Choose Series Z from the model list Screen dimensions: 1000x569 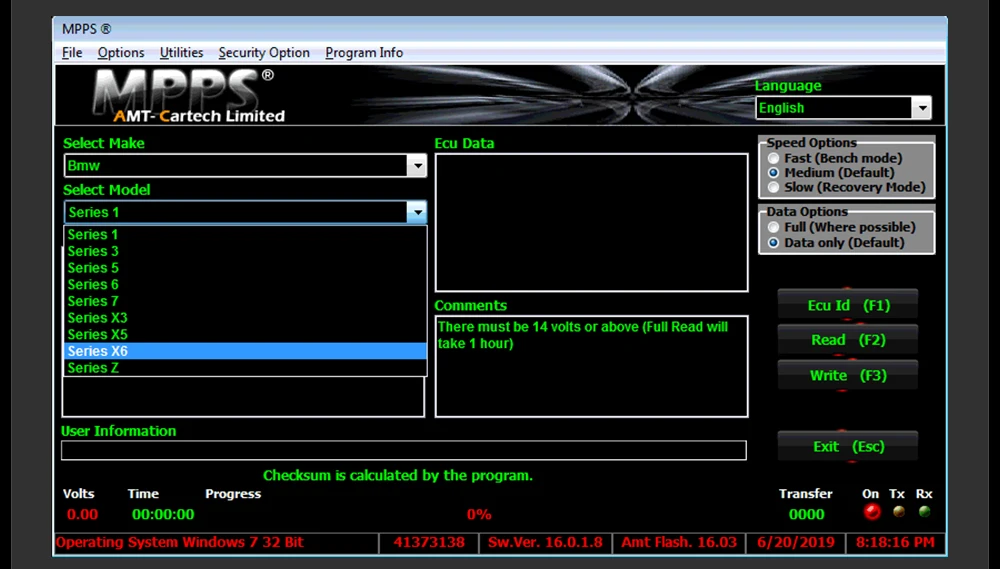pyautogui.click(x=245, y=367)
